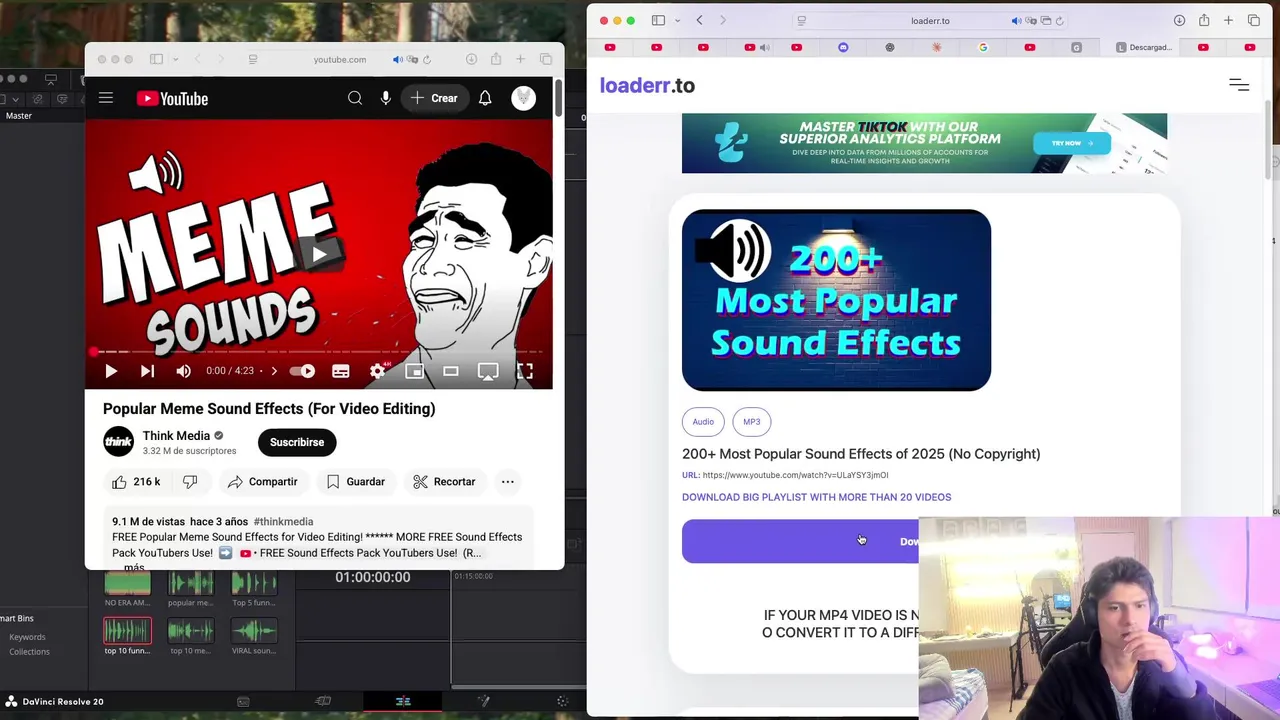This screenshot has height=720, width=1280.
Task: Show downloads in loaderr.to Safari window
Action: pyautogui.click(x=1179, y=21)
